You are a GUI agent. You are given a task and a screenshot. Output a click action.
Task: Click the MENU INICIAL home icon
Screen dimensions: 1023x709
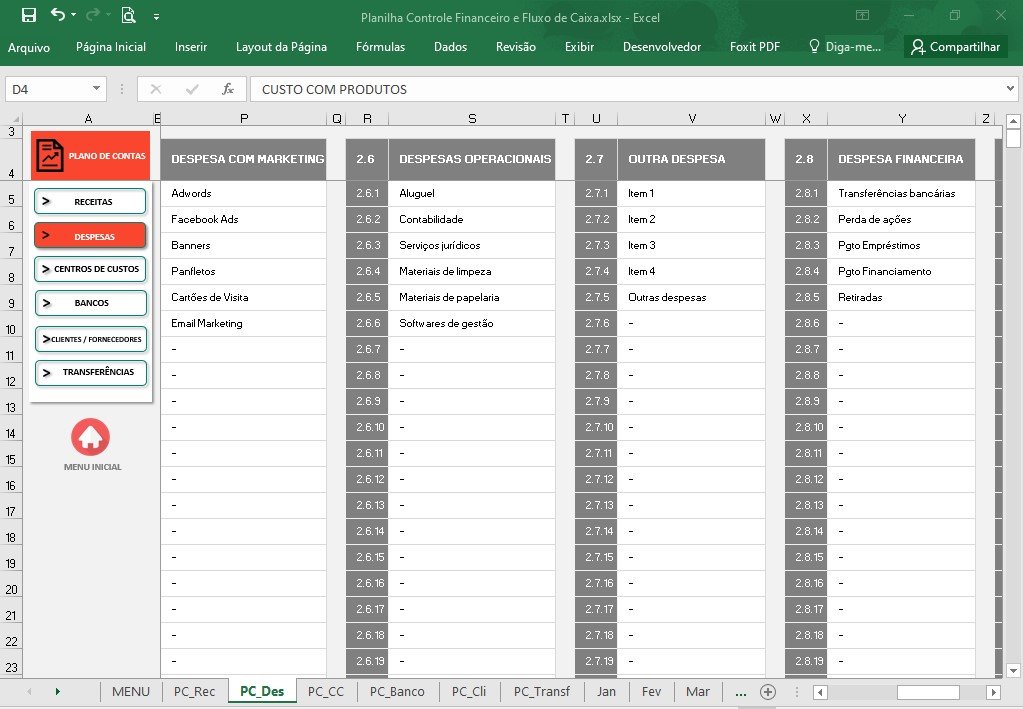91,437
